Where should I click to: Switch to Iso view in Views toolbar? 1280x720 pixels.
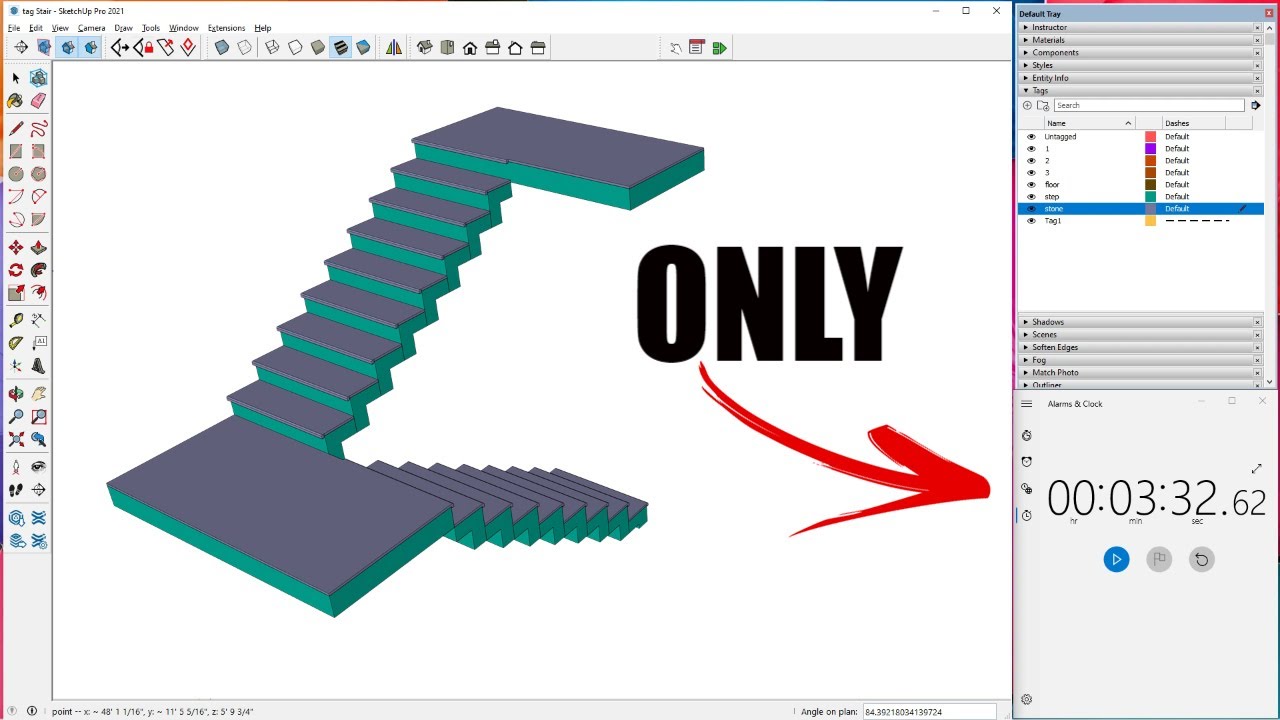425,47
